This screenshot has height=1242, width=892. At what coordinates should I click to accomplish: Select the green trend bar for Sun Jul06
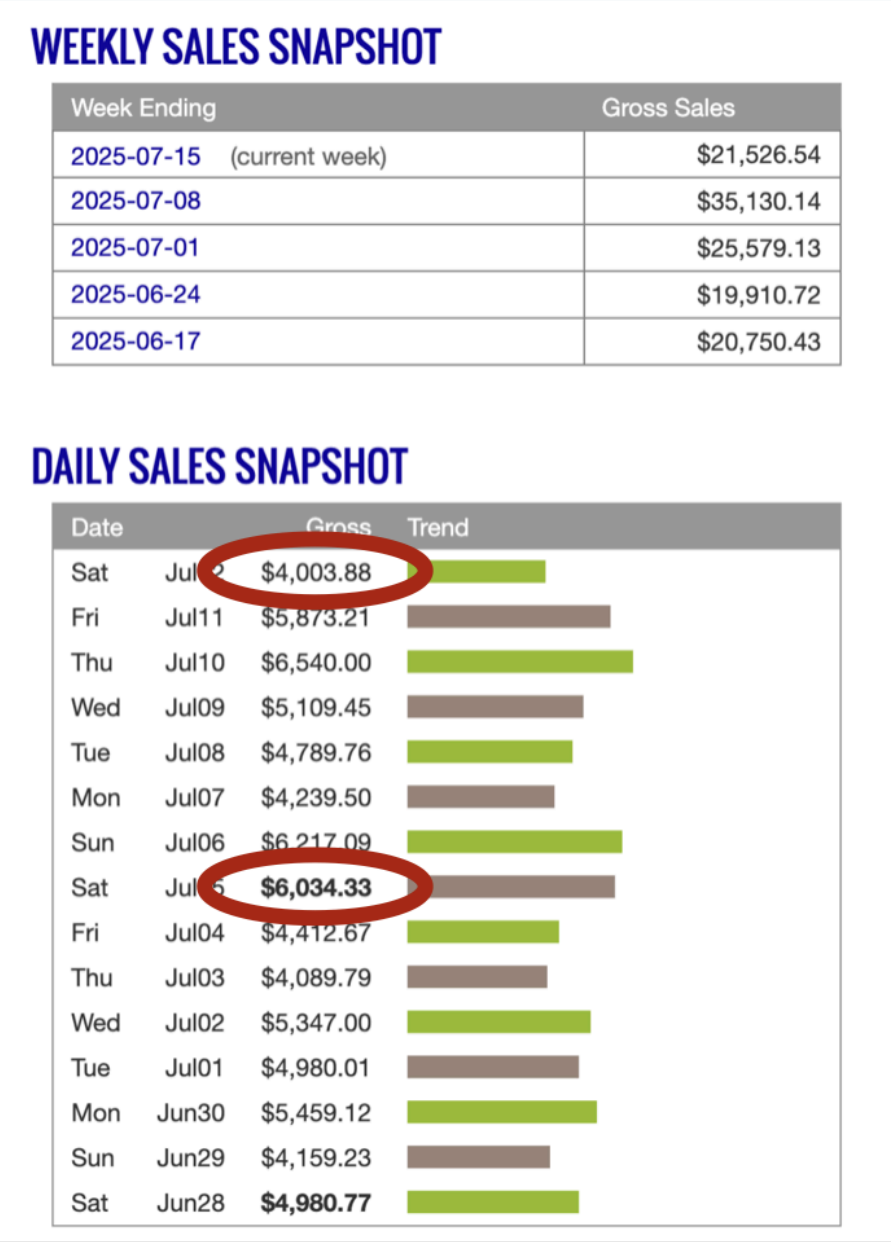pos(514,842)
